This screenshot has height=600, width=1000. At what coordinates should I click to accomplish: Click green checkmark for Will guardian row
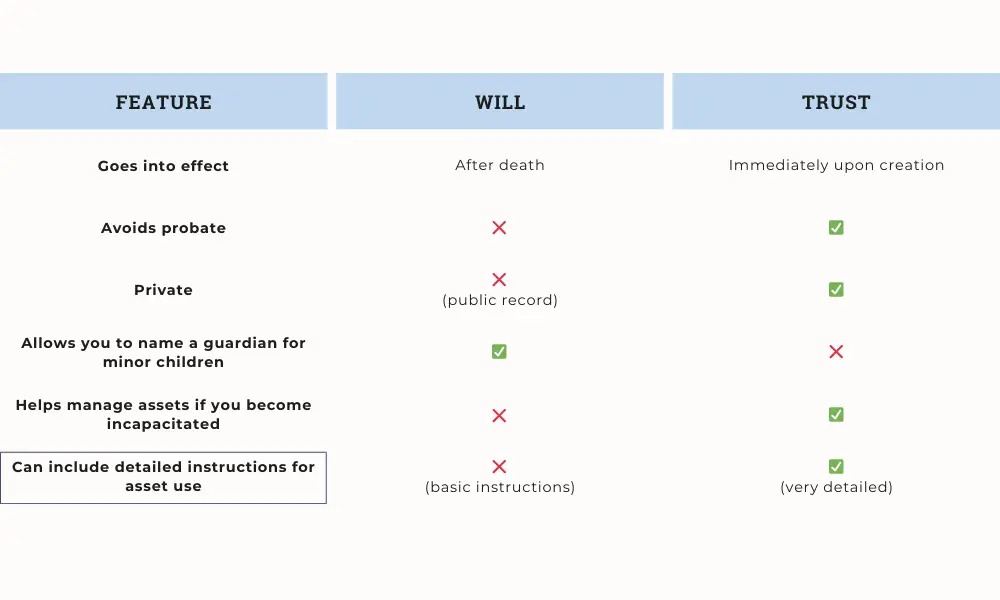click(499, 352)
